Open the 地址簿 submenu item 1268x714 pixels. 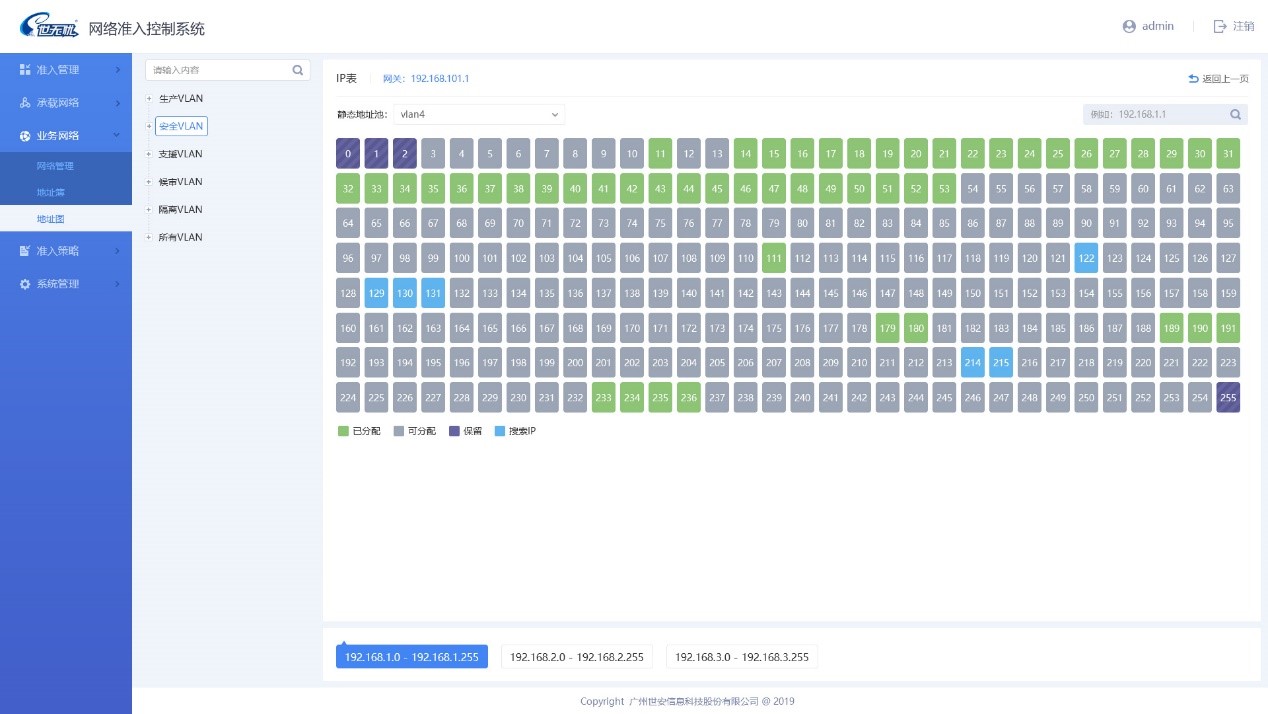[x=51, y=192]
